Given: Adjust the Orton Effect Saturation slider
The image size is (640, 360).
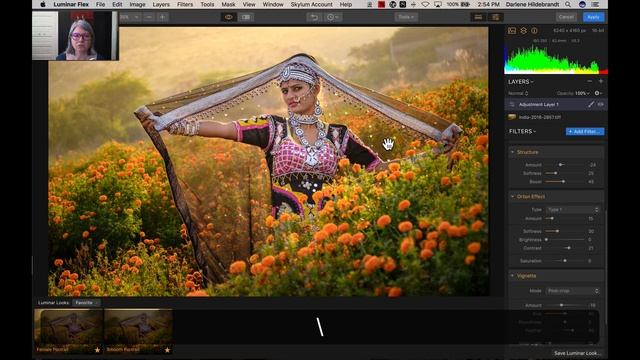Looking at the screenshot, I should point(565,260).
